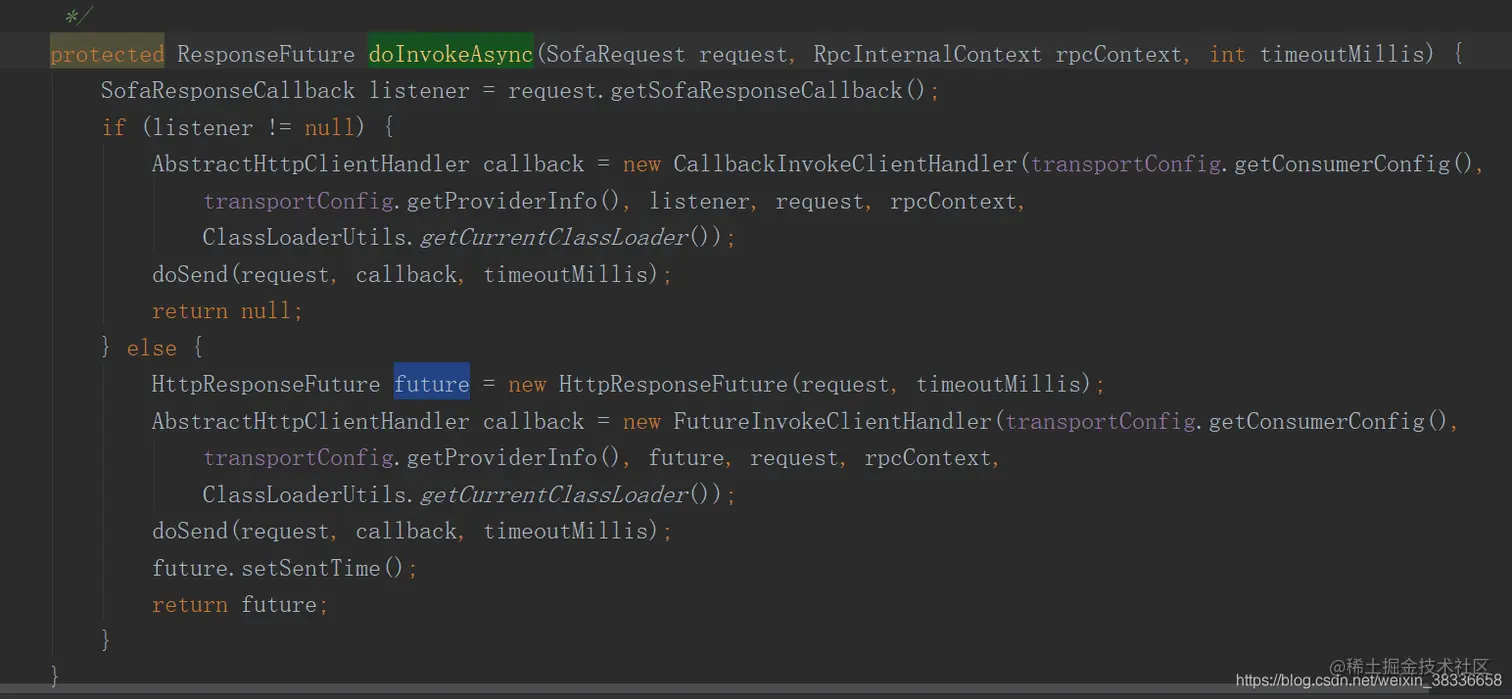Click FutureInvokeClientHandler class name
Image resolution: width=1512 pixels, height=699 pixels.
click(832, 421)
